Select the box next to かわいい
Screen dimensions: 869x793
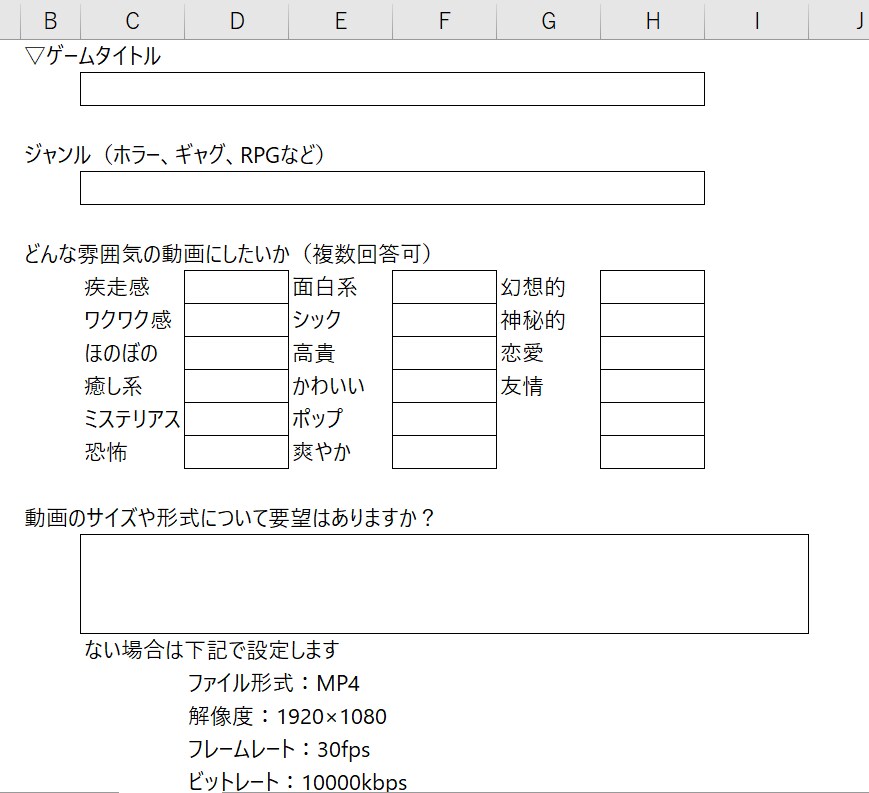coord(444,386)
